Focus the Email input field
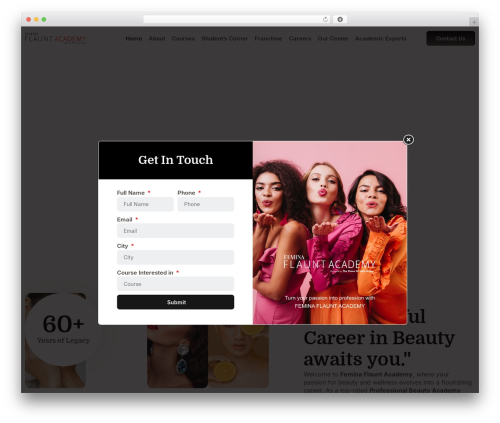This screenshot has width=500, height=423. point(175,231)
